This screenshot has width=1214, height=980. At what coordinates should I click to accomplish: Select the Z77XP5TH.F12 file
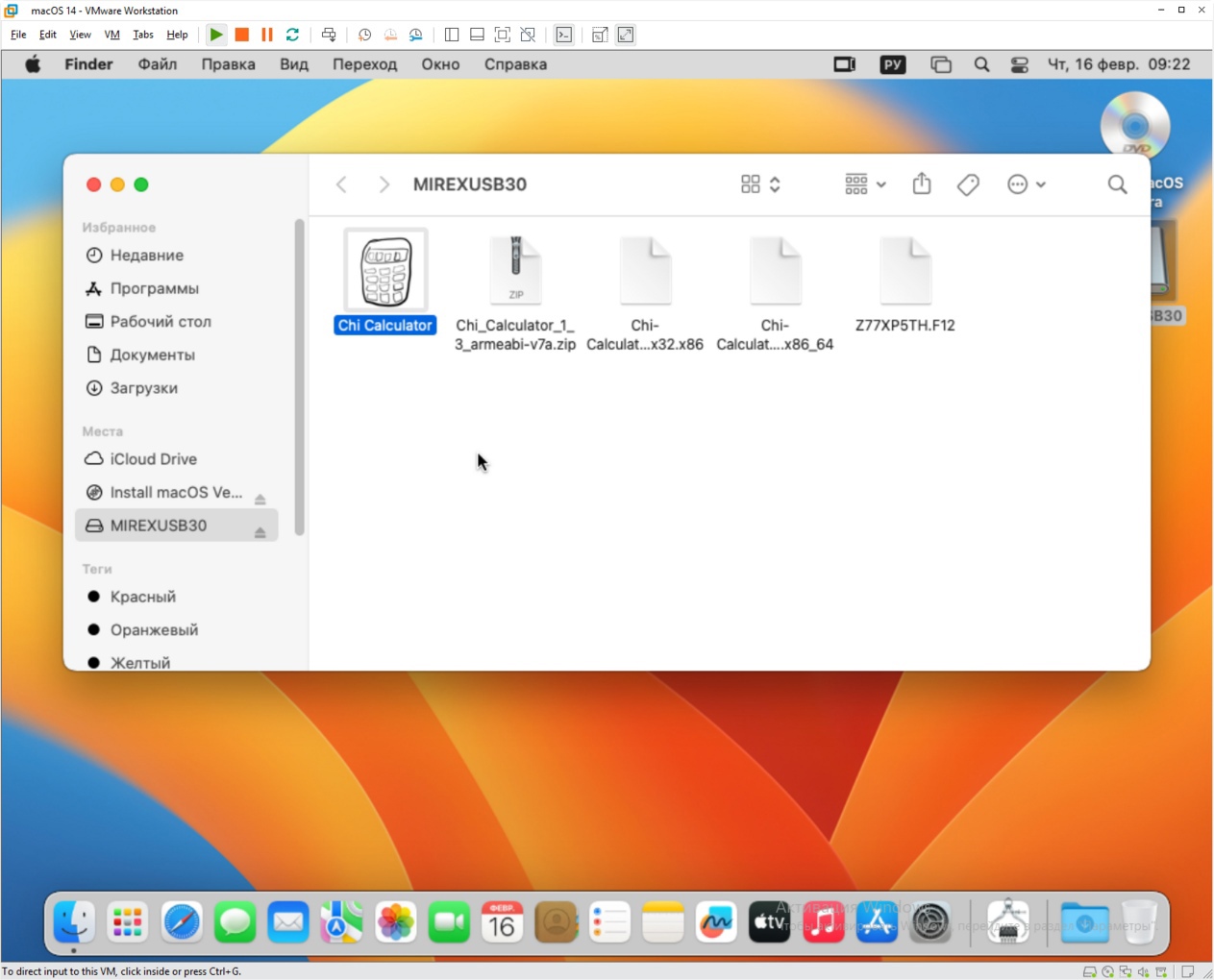[905, 284]
